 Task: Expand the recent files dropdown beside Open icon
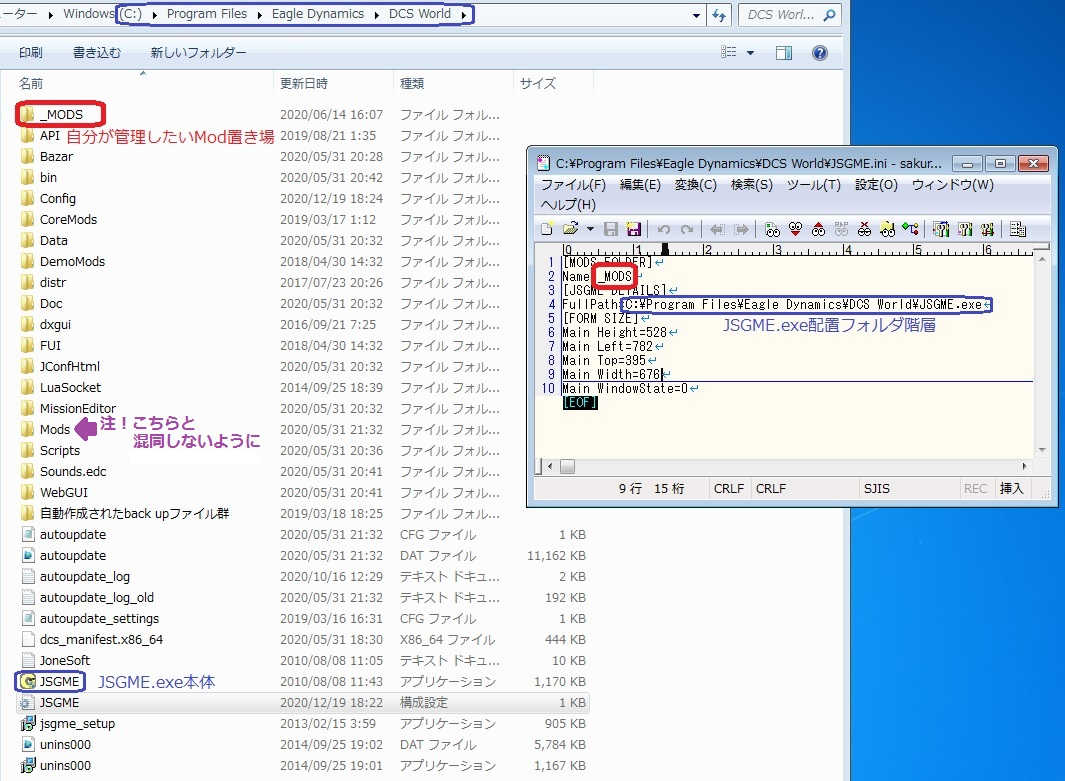click(x=590, y=229)
